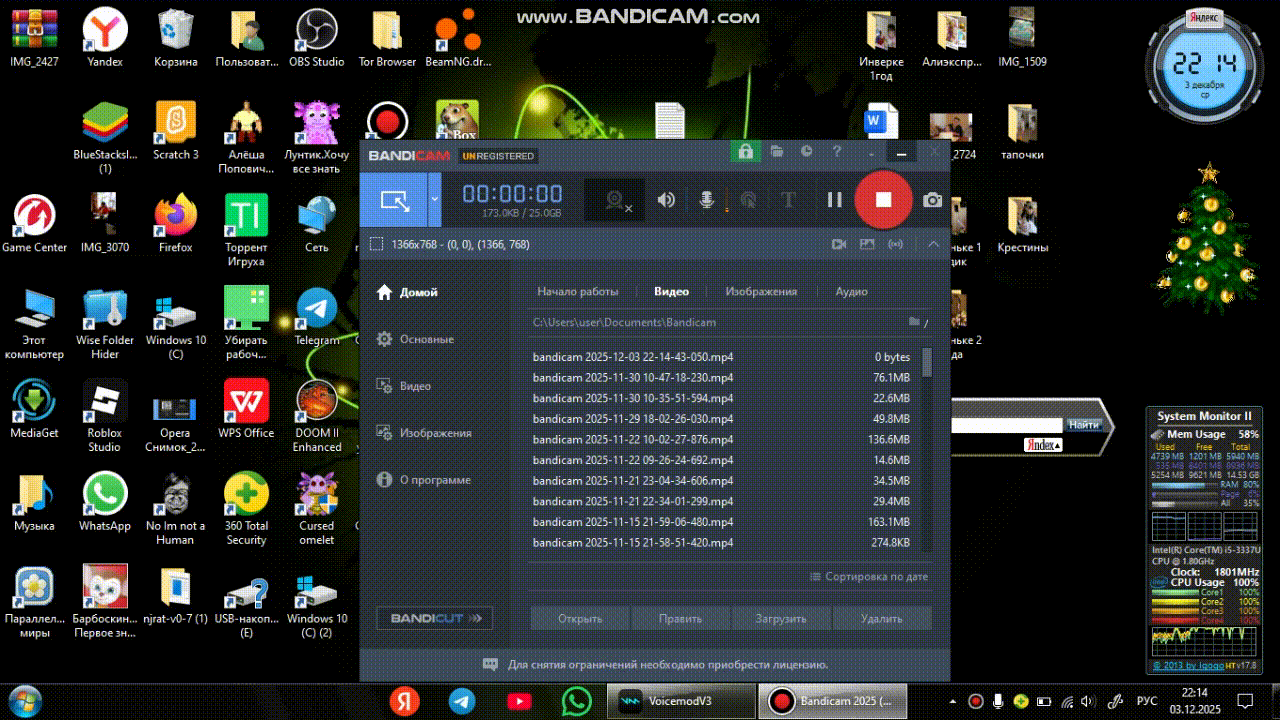
Task: Take a screenshot with the camera icon
Action: 933,200
